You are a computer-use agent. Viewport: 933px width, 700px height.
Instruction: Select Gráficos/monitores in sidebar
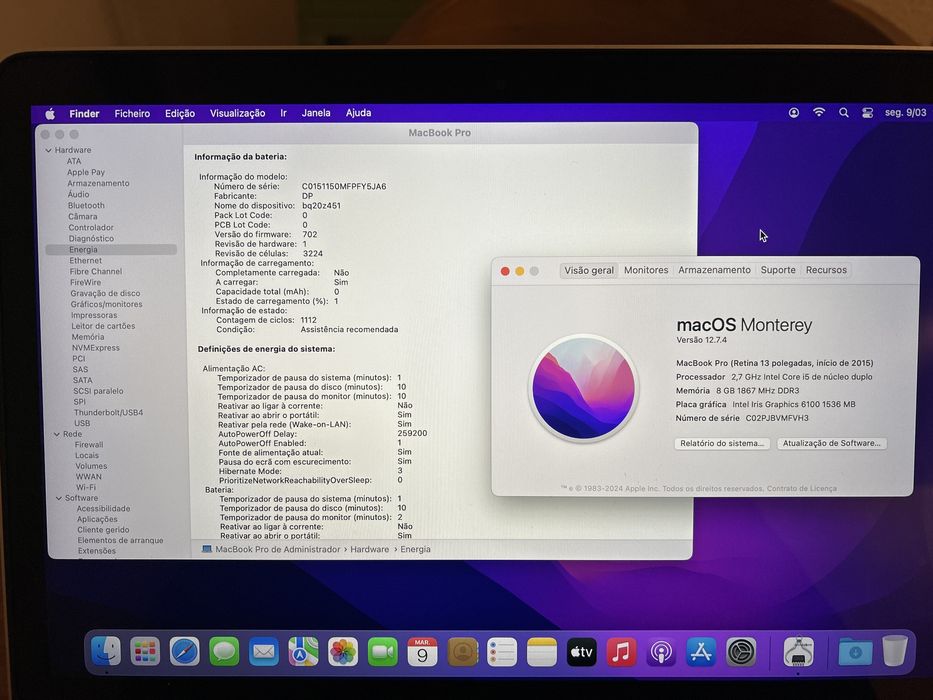107,304
